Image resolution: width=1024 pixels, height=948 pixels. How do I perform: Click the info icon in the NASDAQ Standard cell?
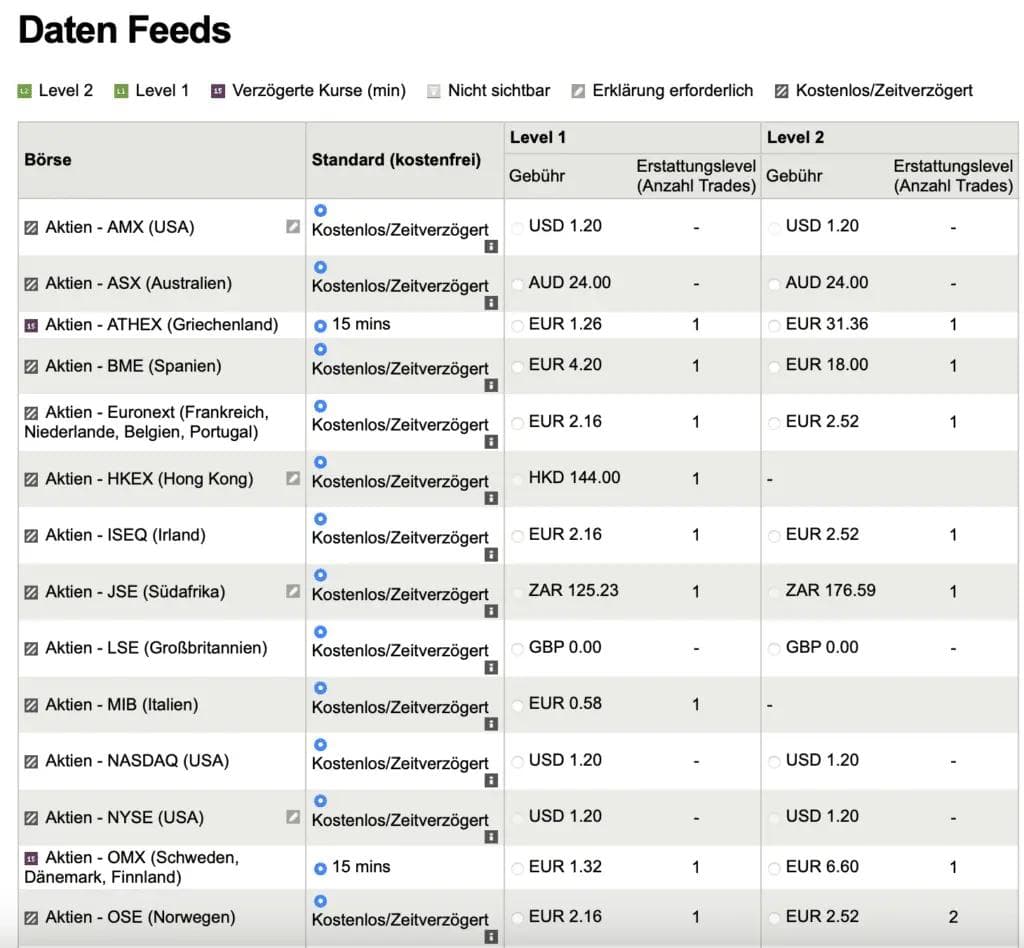pyautogui.click(x=491, y=781)
